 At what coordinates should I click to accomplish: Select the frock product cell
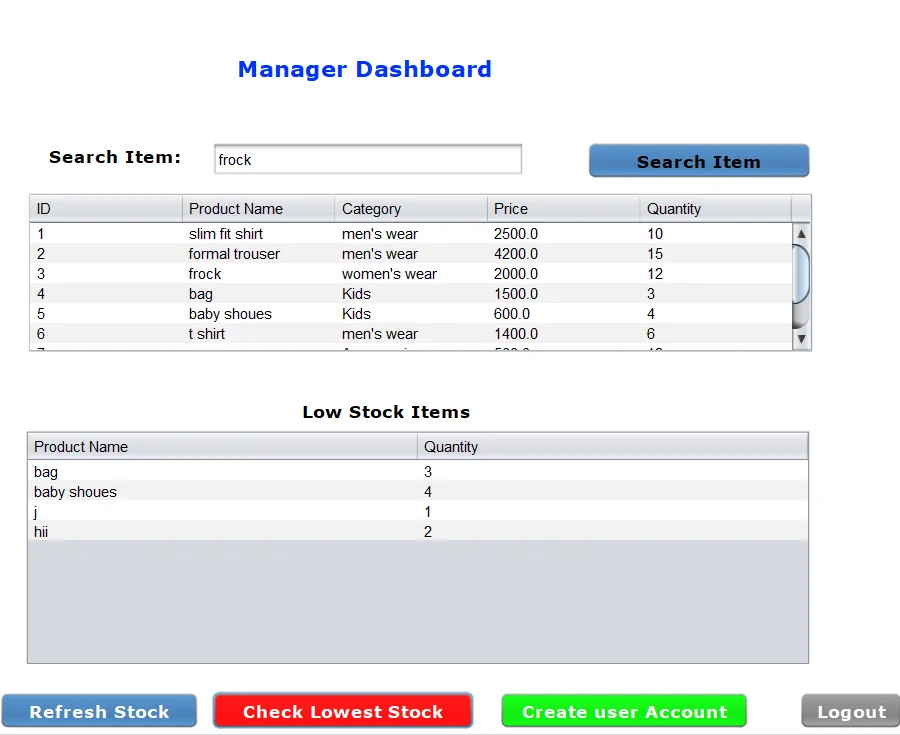[258, 274]
